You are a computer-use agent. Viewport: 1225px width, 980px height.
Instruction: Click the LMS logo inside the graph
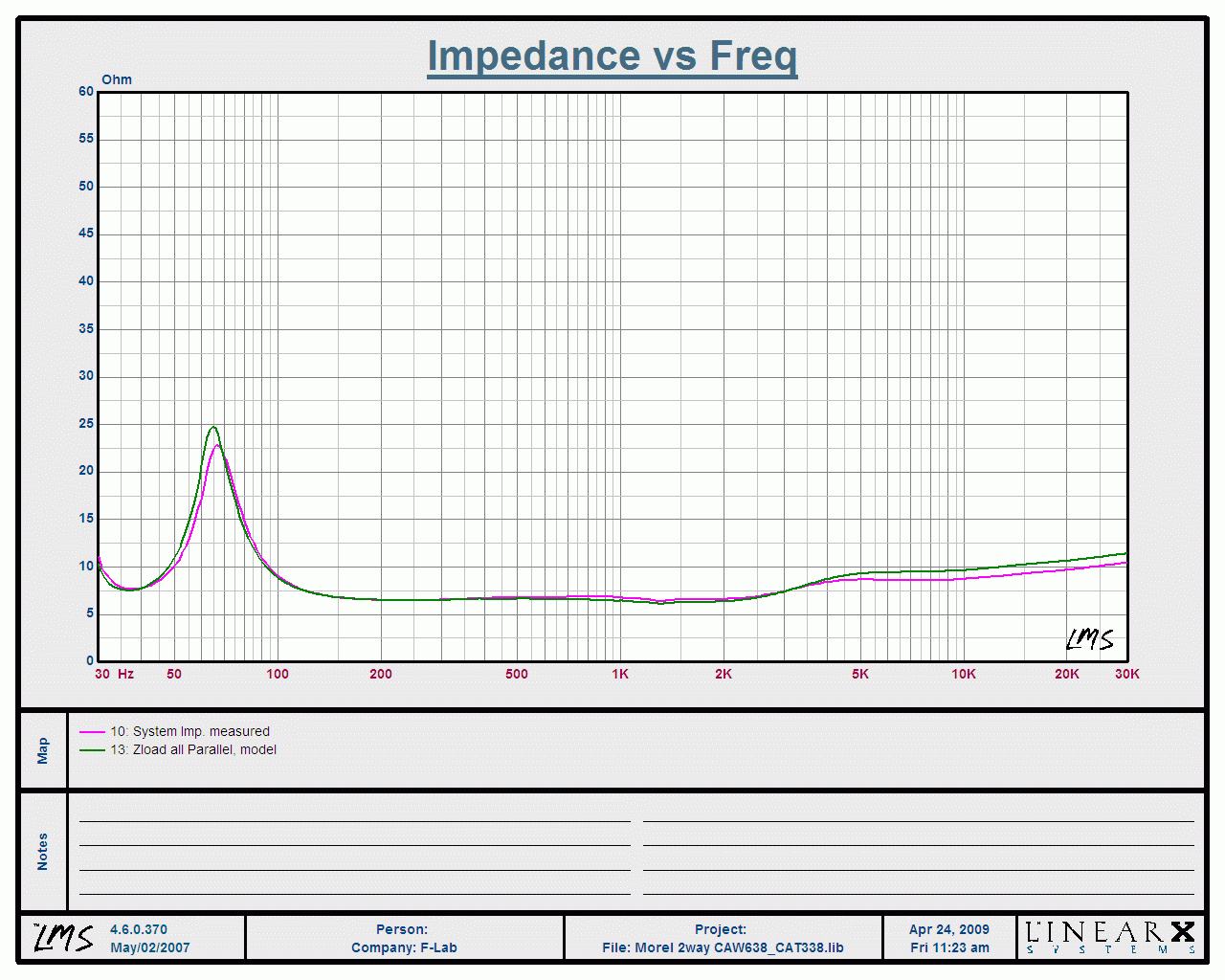pyautogui.click(x=1090, y=639)
